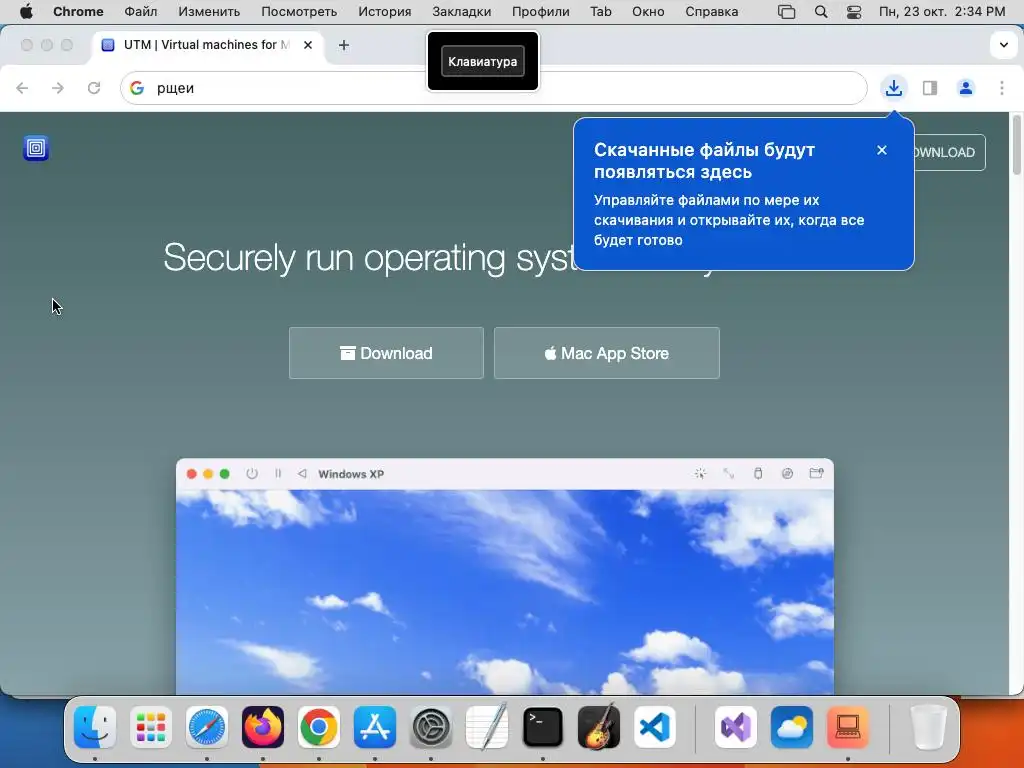The height and width of the screenshot is (768, 1024).
Task: Open TextEdit from the Dock
Action: click(x=487, y=727)
